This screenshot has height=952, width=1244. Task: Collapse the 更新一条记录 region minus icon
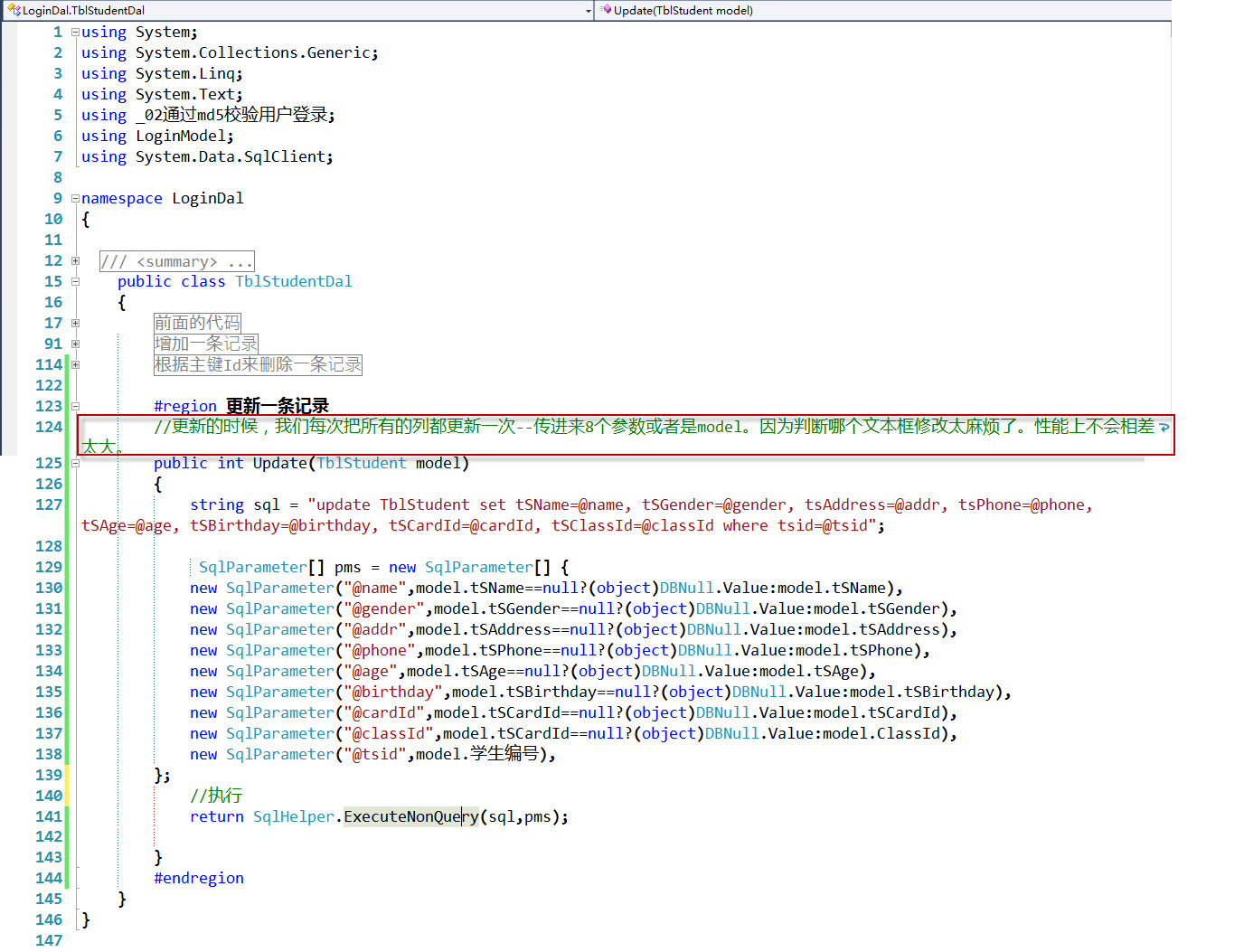[x=76, y=407]
